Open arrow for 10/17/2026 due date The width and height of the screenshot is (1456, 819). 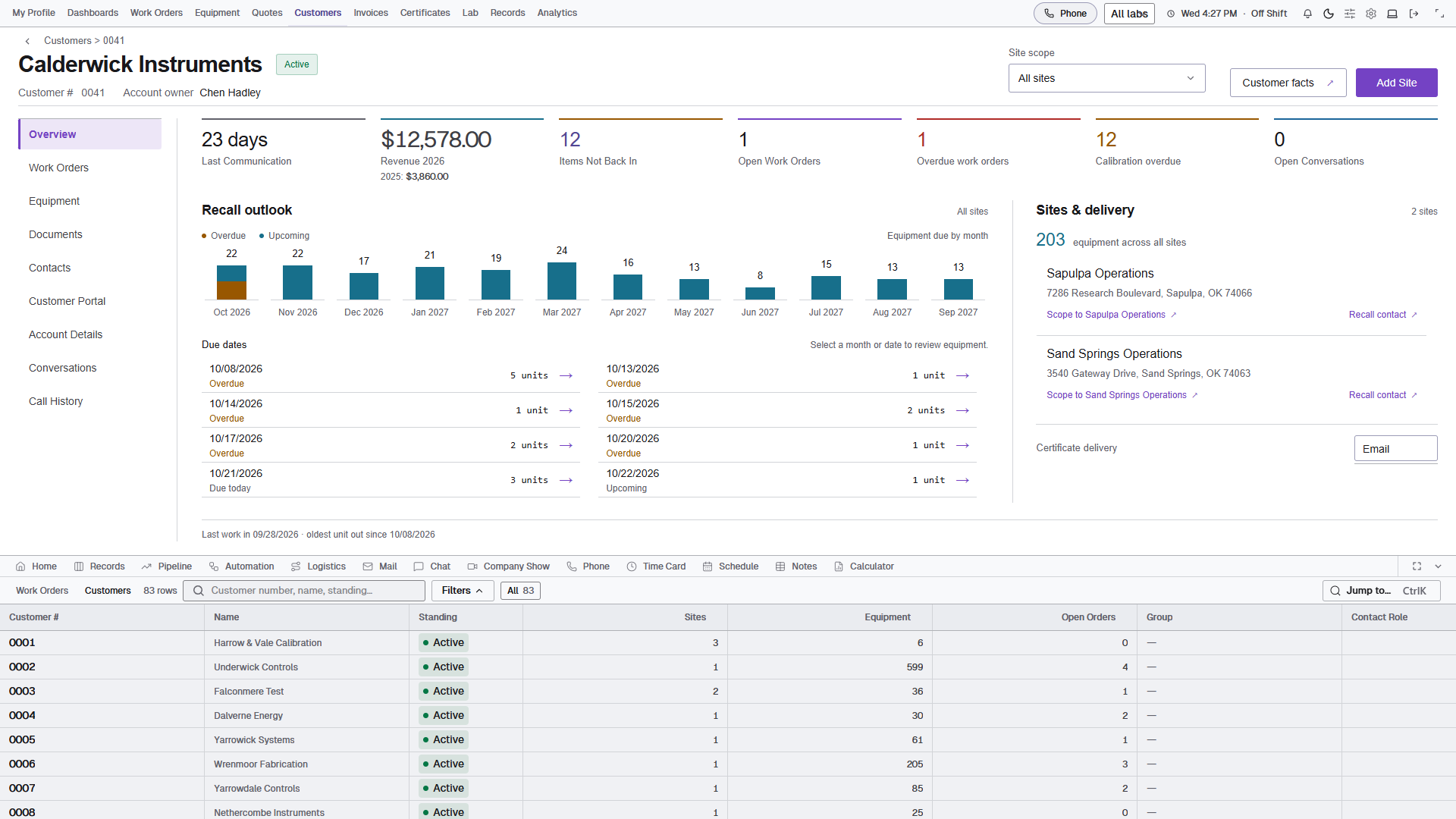(566, 445)
